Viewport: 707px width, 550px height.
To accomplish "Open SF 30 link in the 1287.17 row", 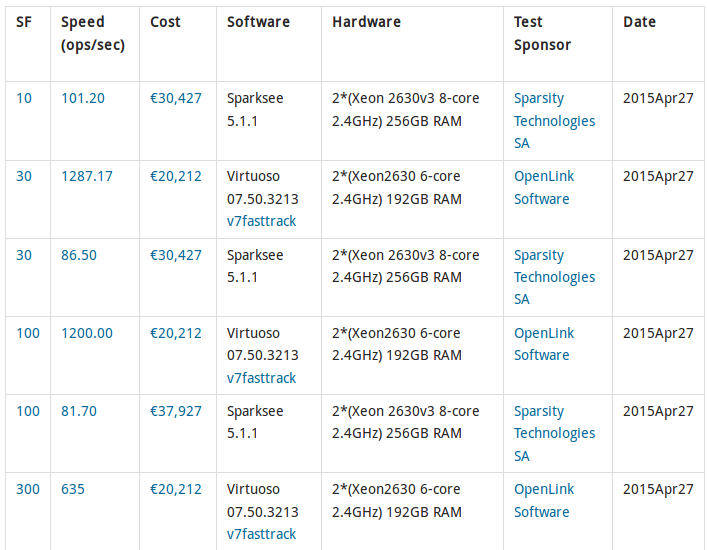I will [24, 176].
